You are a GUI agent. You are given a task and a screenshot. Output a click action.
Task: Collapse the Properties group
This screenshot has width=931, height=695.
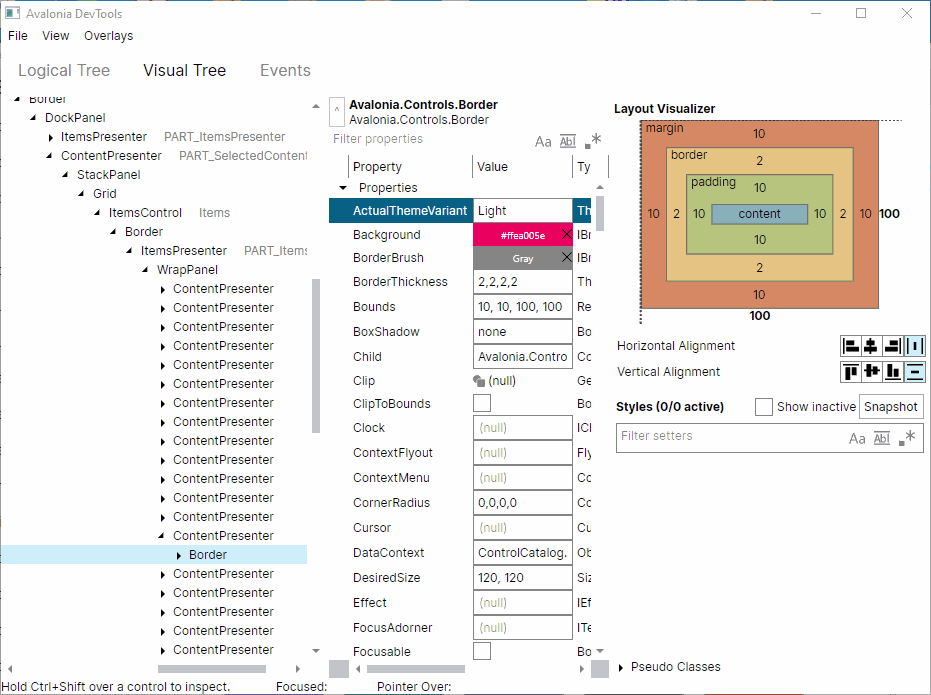click(x=343, y=188)
